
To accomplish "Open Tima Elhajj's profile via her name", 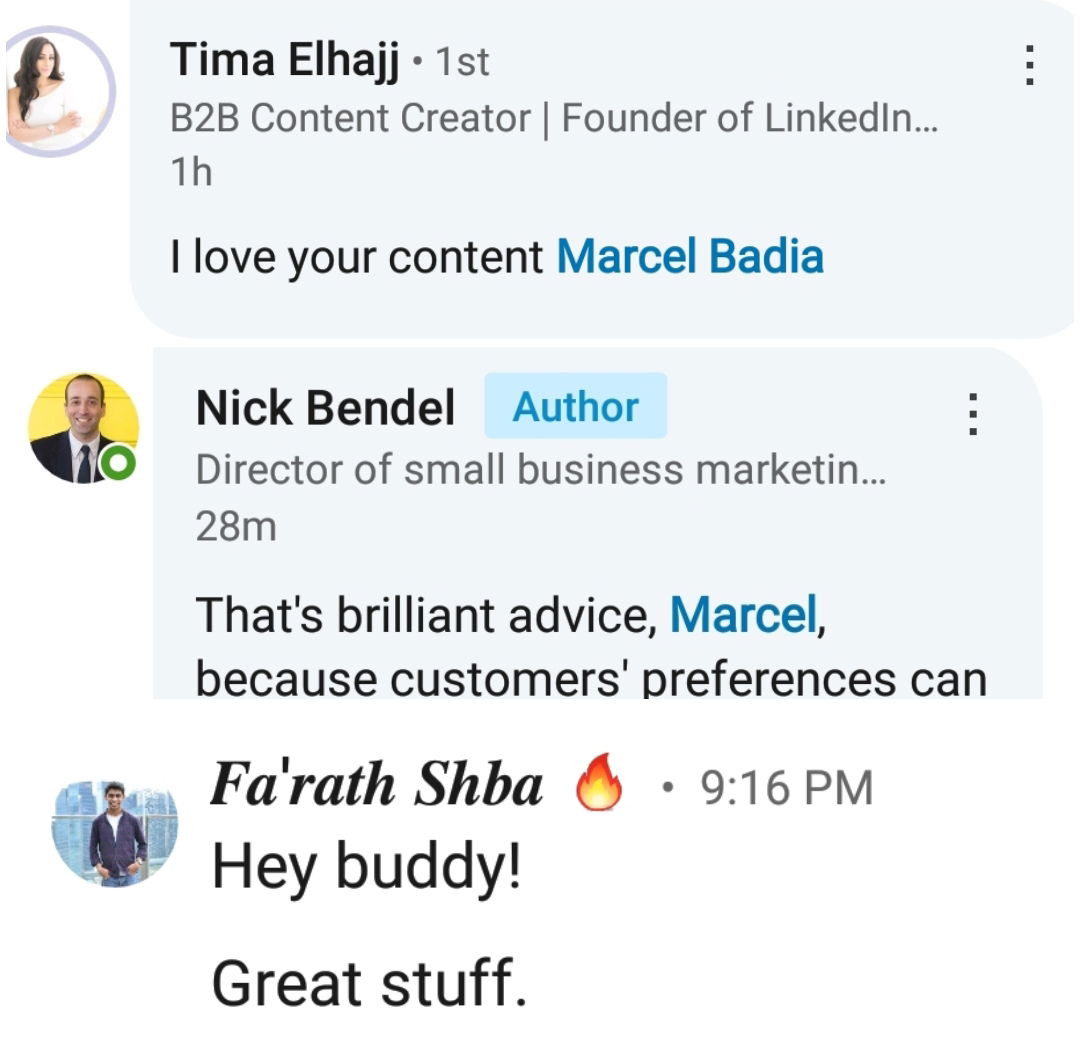I will pyautogui.click(x=285, y=61).
